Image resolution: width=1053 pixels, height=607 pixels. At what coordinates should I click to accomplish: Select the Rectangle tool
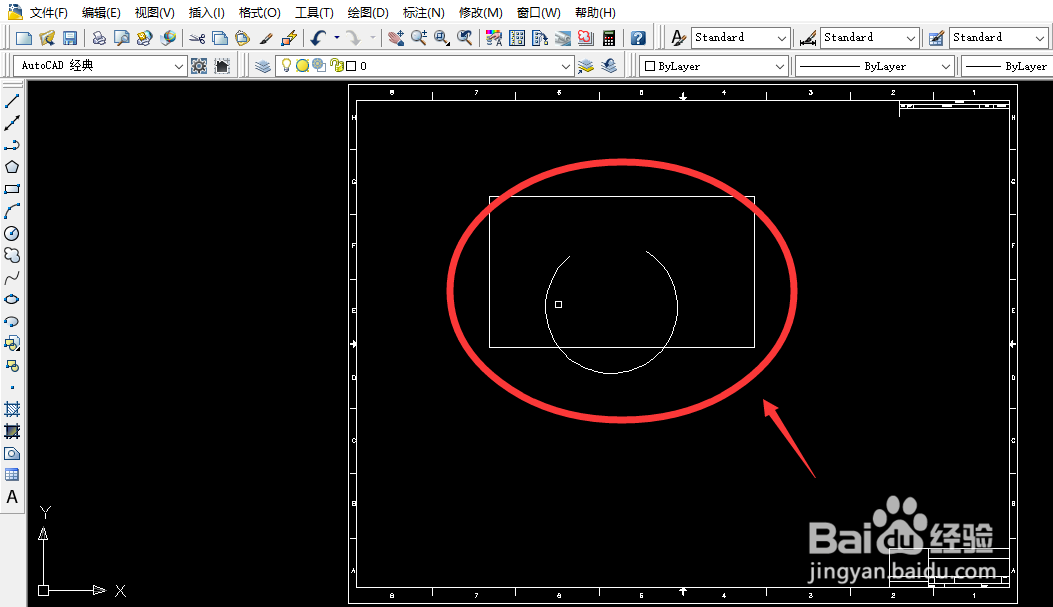click(x=12, y=189)
